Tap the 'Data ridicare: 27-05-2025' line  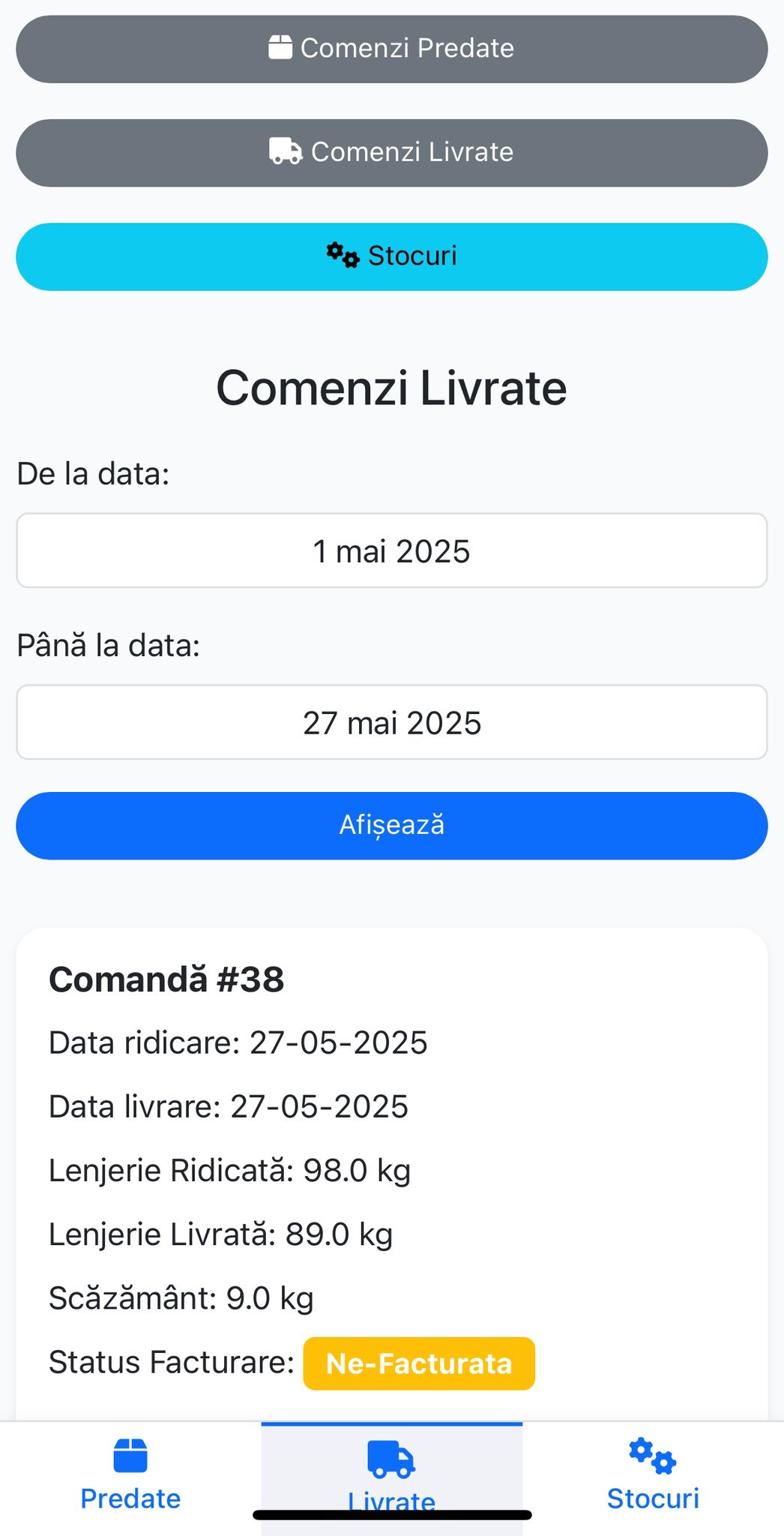pyautogui.click(x=238, y=1042)
